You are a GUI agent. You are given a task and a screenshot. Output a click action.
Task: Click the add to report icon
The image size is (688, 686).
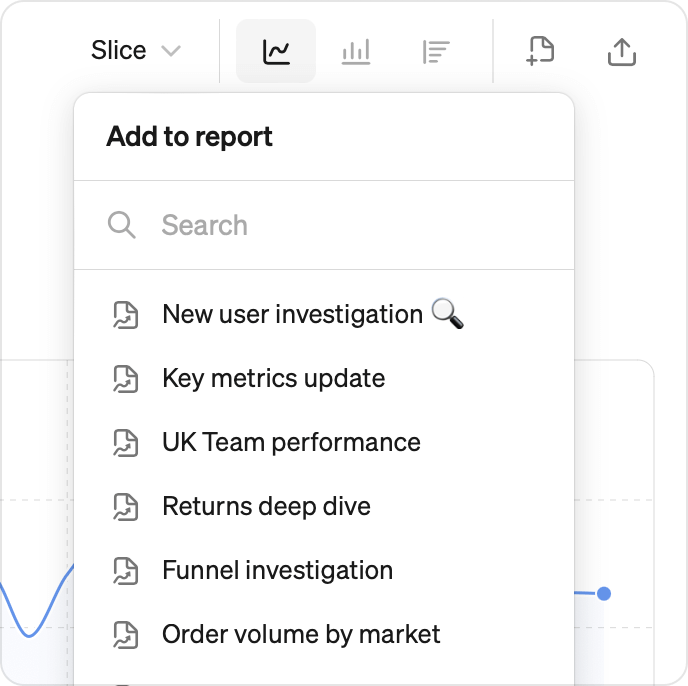pyautogui.click(x=540, y=51)
